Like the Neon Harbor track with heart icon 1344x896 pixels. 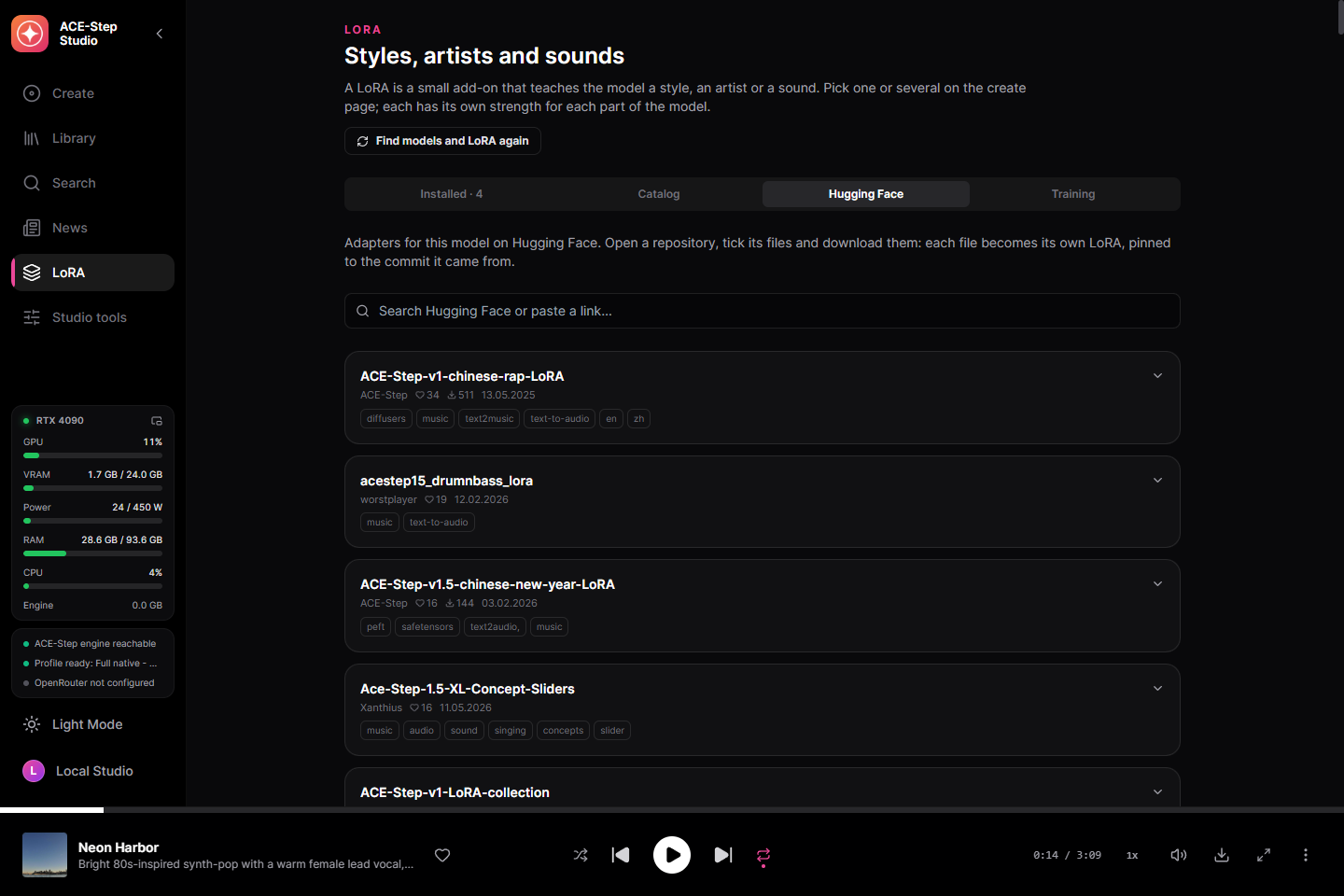[x=442, y=855]
